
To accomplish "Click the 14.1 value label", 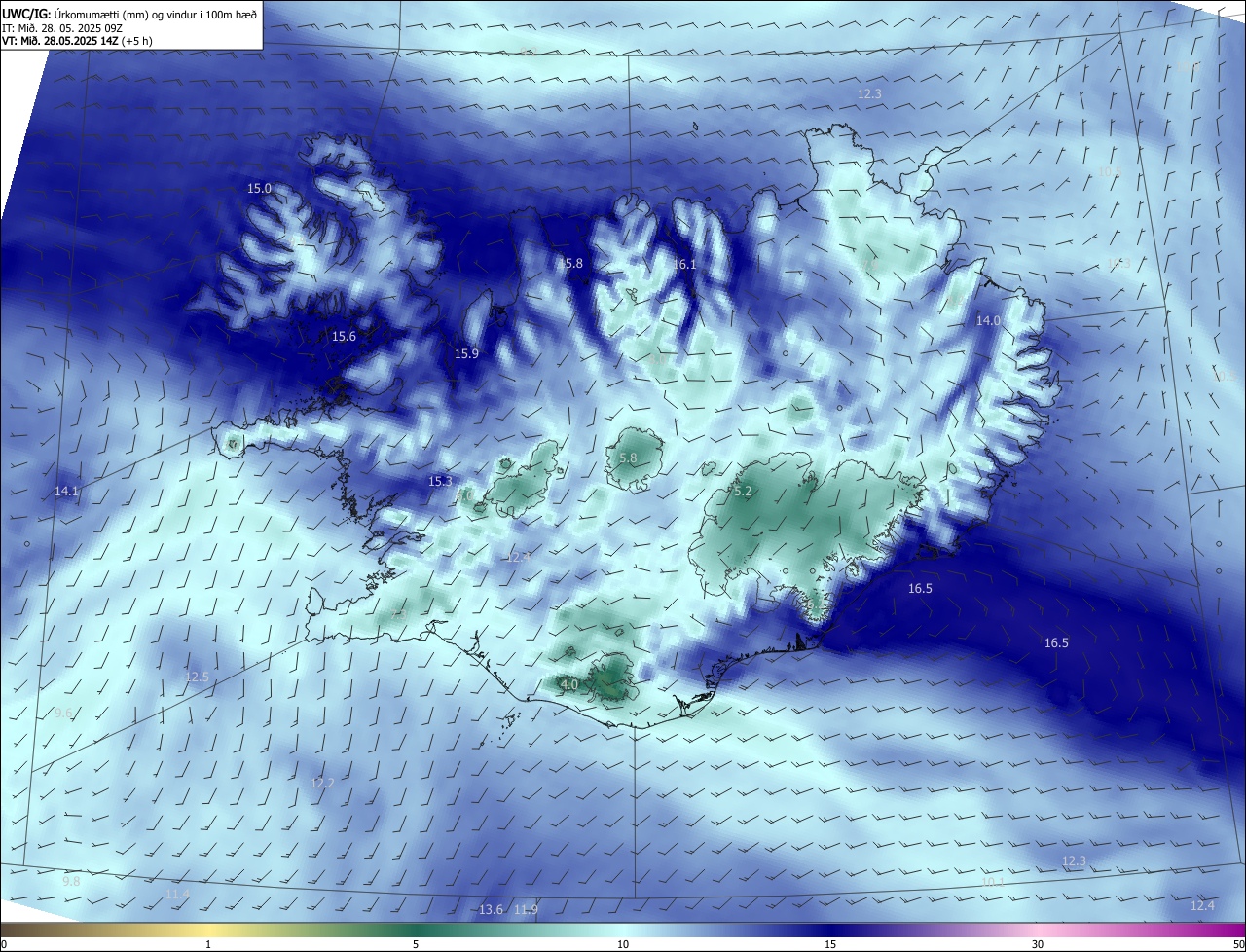I will 66,493.
